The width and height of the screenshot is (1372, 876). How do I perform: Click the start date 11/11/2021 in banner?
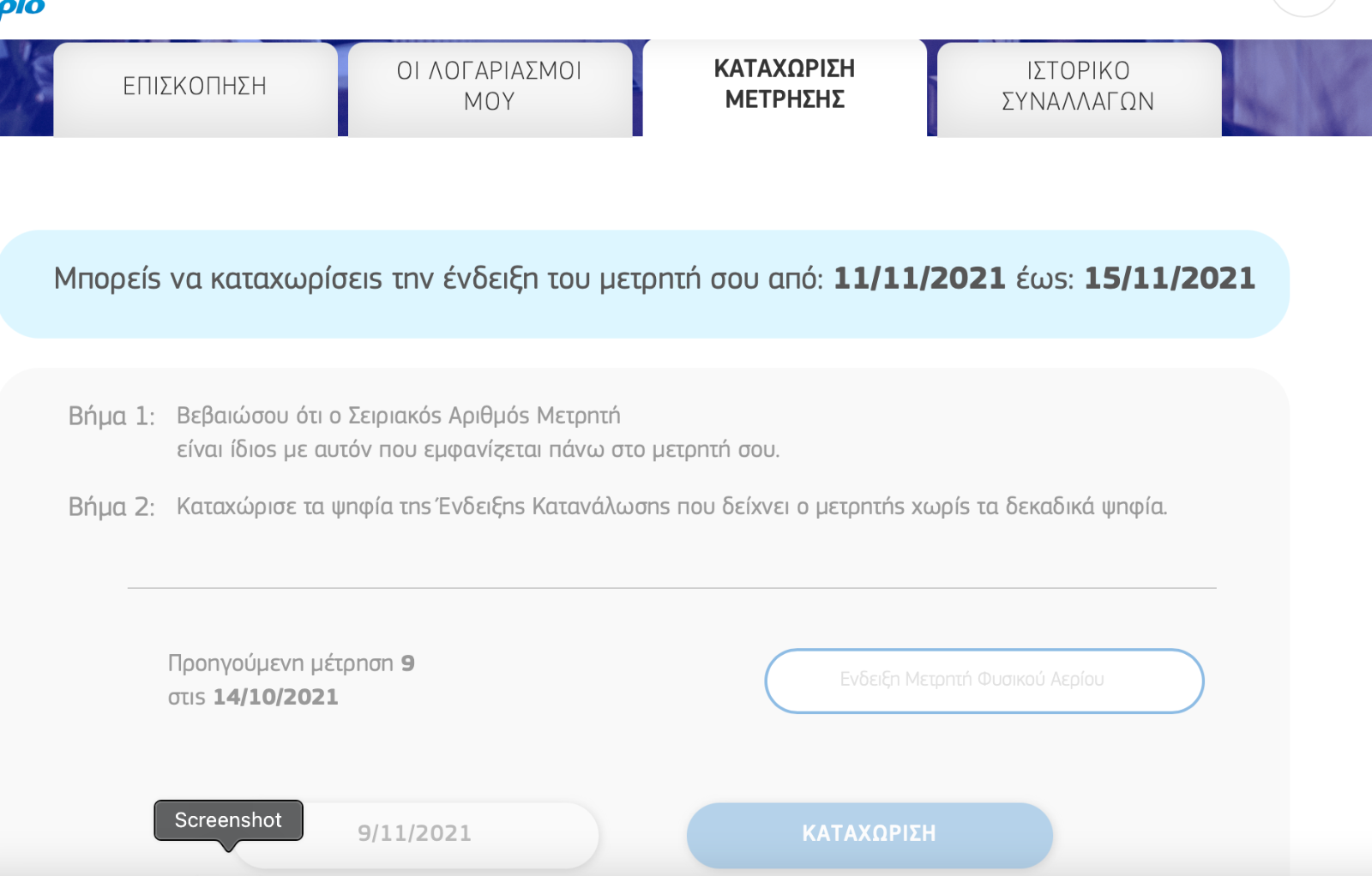(919, 279)
